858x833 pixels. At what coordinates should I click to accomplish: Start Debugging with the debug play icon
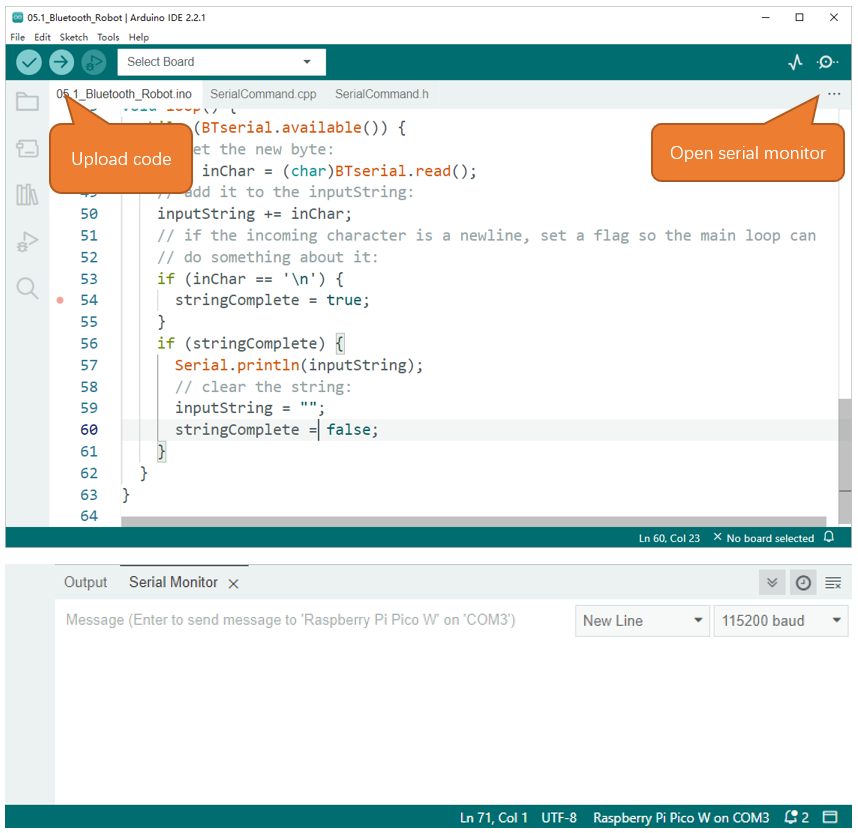[x=94, y=62]
